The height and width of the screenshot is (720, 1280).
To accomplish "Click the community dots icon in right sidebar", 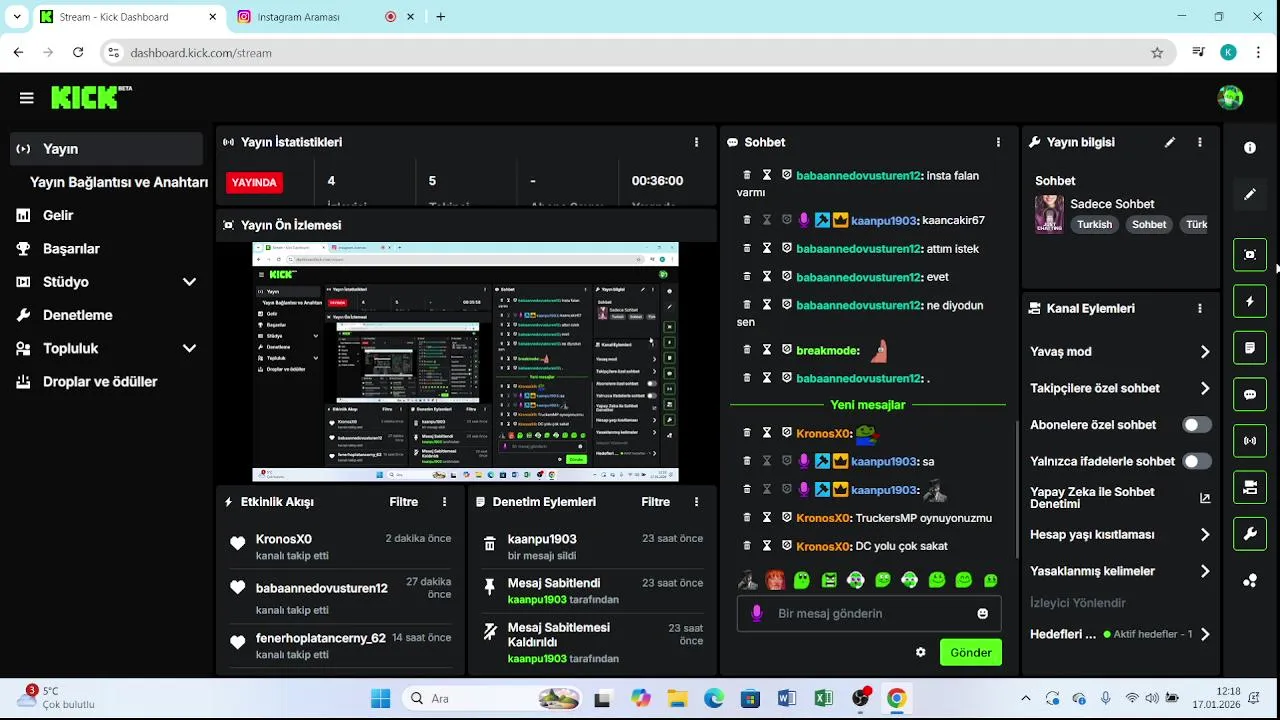I will (1250, 581).
